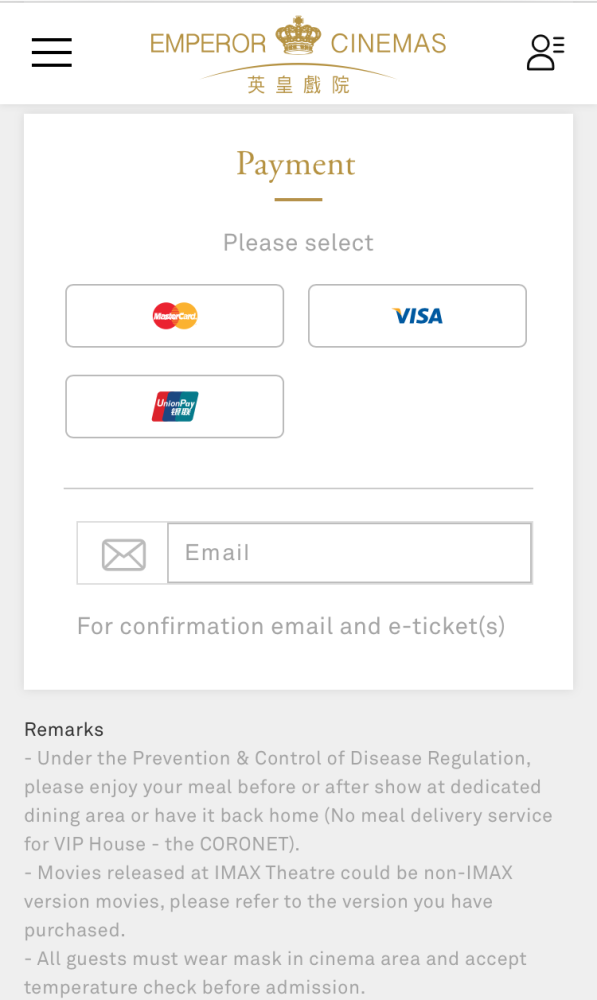Screen dimensions: 597x1000
Task: Choose MasterCard as payment method
Action: point(175,316)
